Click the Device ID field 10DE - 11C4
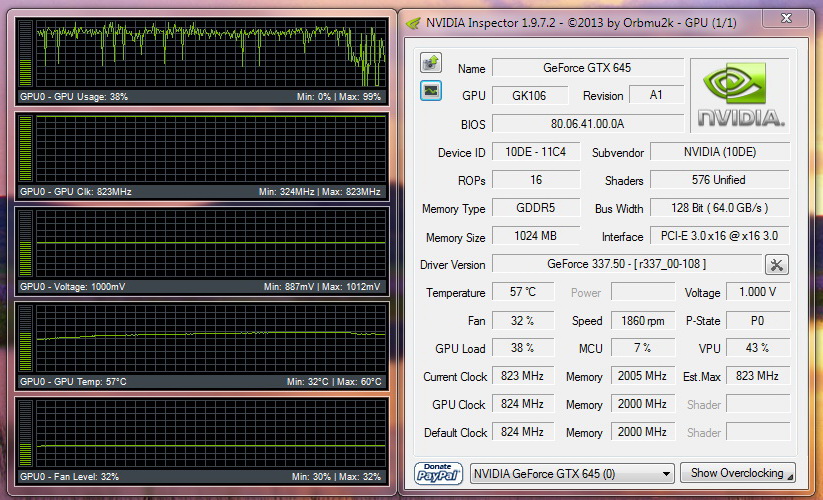Screen dimensions: 823x500 tap(536, 152)
